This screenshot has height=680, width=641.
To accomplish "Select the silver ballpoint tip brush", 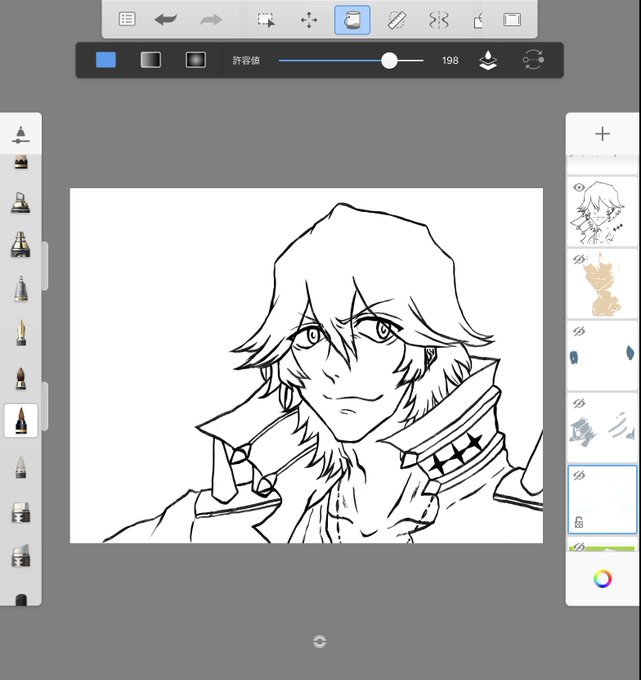I will click(21, 289).
